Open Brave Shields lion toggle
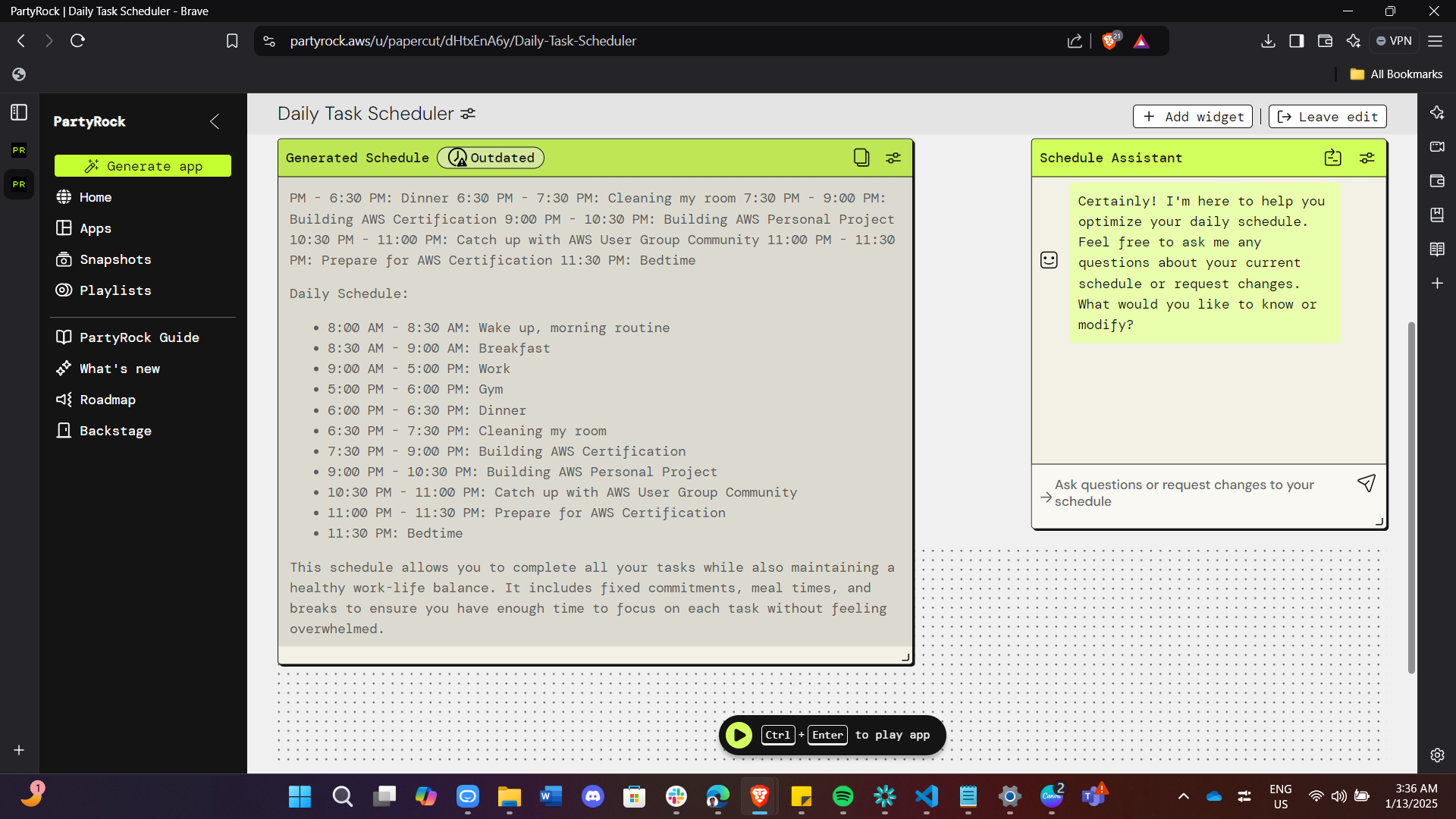The height and width of the screenshot is (819, 1456). click(x=1110, y=41)
